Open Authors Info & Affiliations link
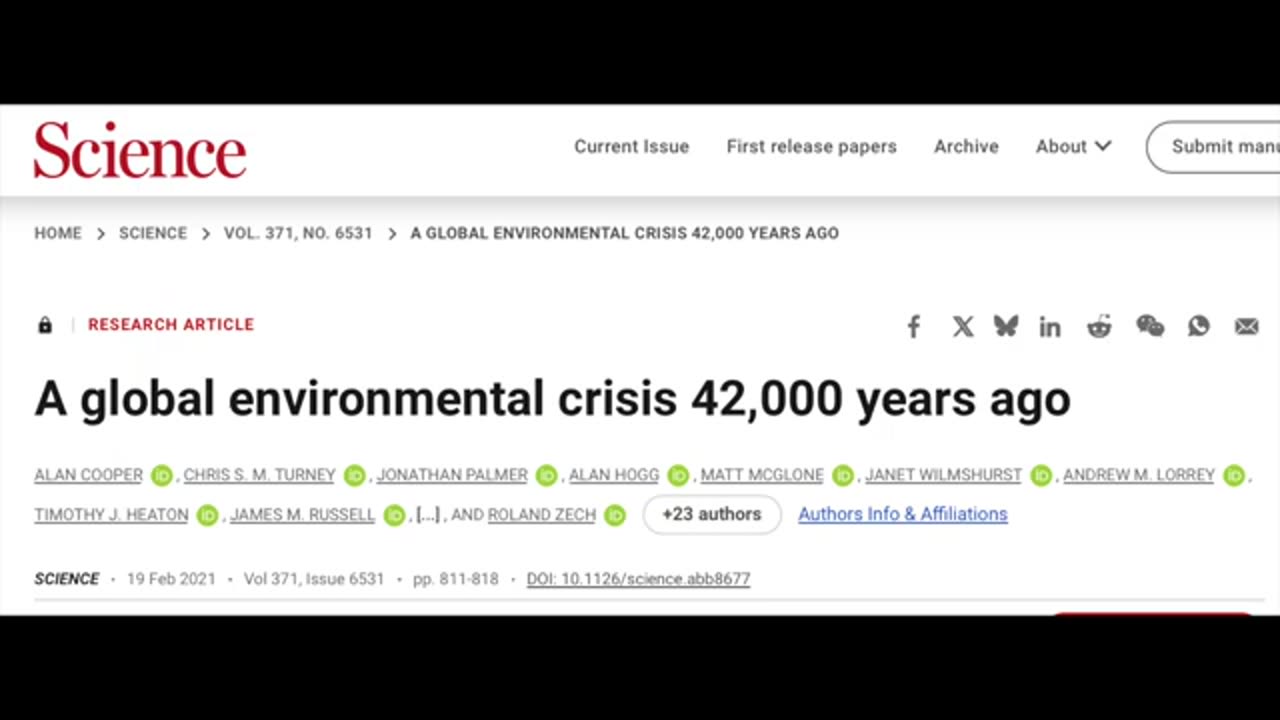1280x720 pixels. click(x=902, y=514)
